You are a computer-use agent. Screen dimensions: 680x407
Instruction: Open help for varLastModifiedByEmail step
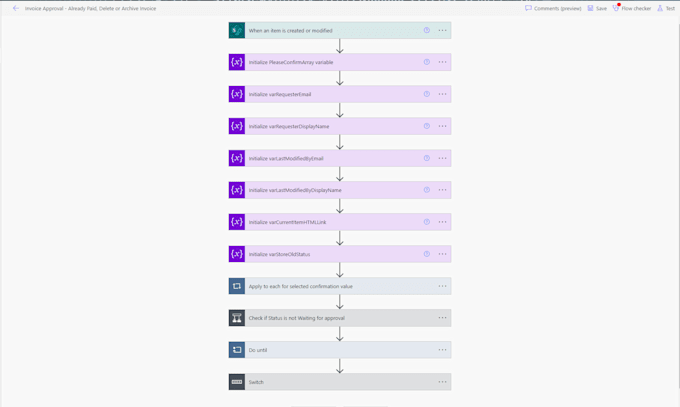427,158
